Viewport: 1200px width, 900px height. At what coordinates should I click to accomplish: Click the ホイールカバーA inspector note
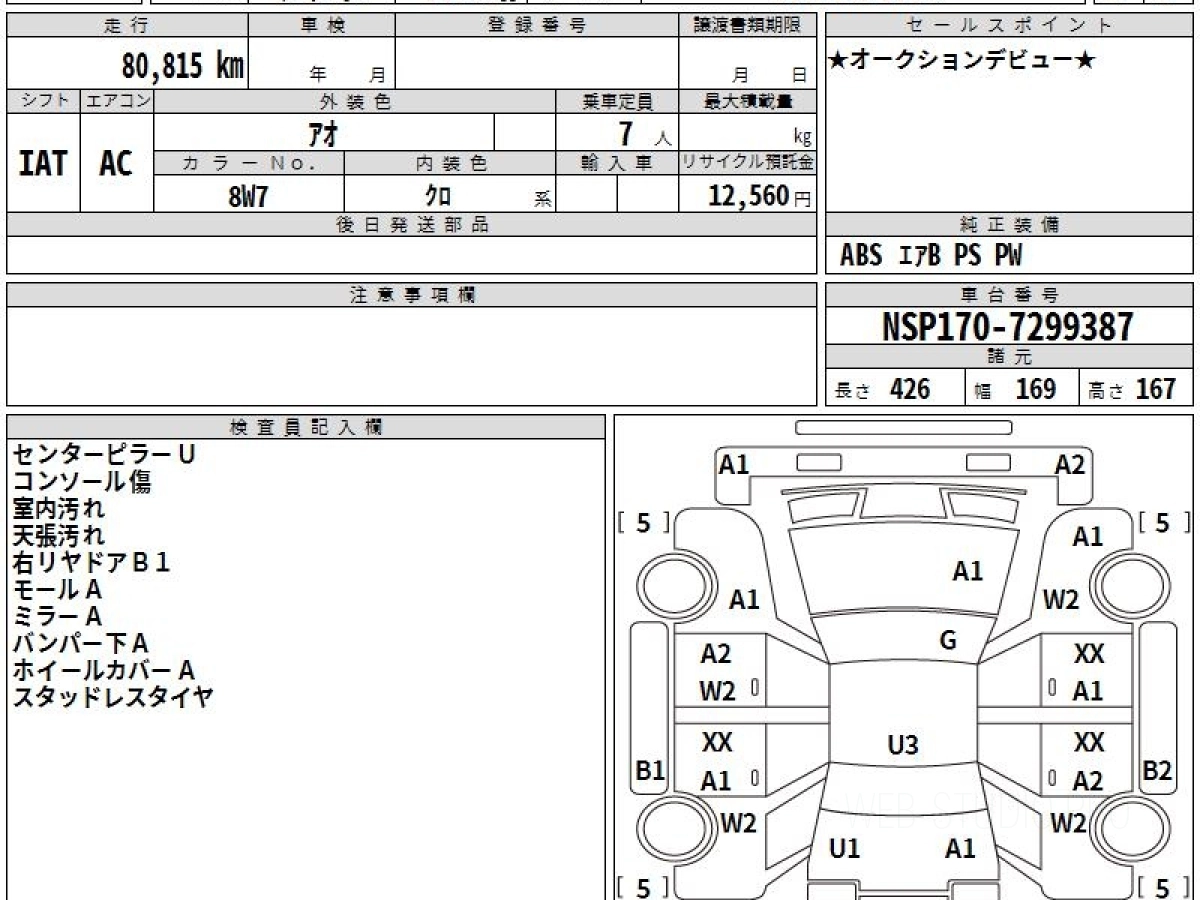(103, 670)
